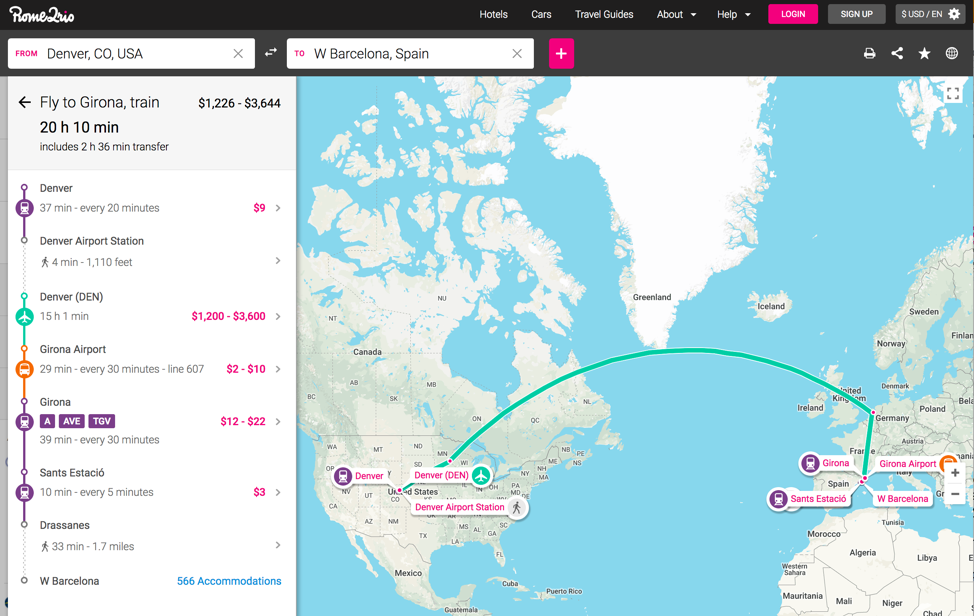This screenshot has width=974, height=616.
Task: Open the USD / EN currency language settings
Action: 930,15
